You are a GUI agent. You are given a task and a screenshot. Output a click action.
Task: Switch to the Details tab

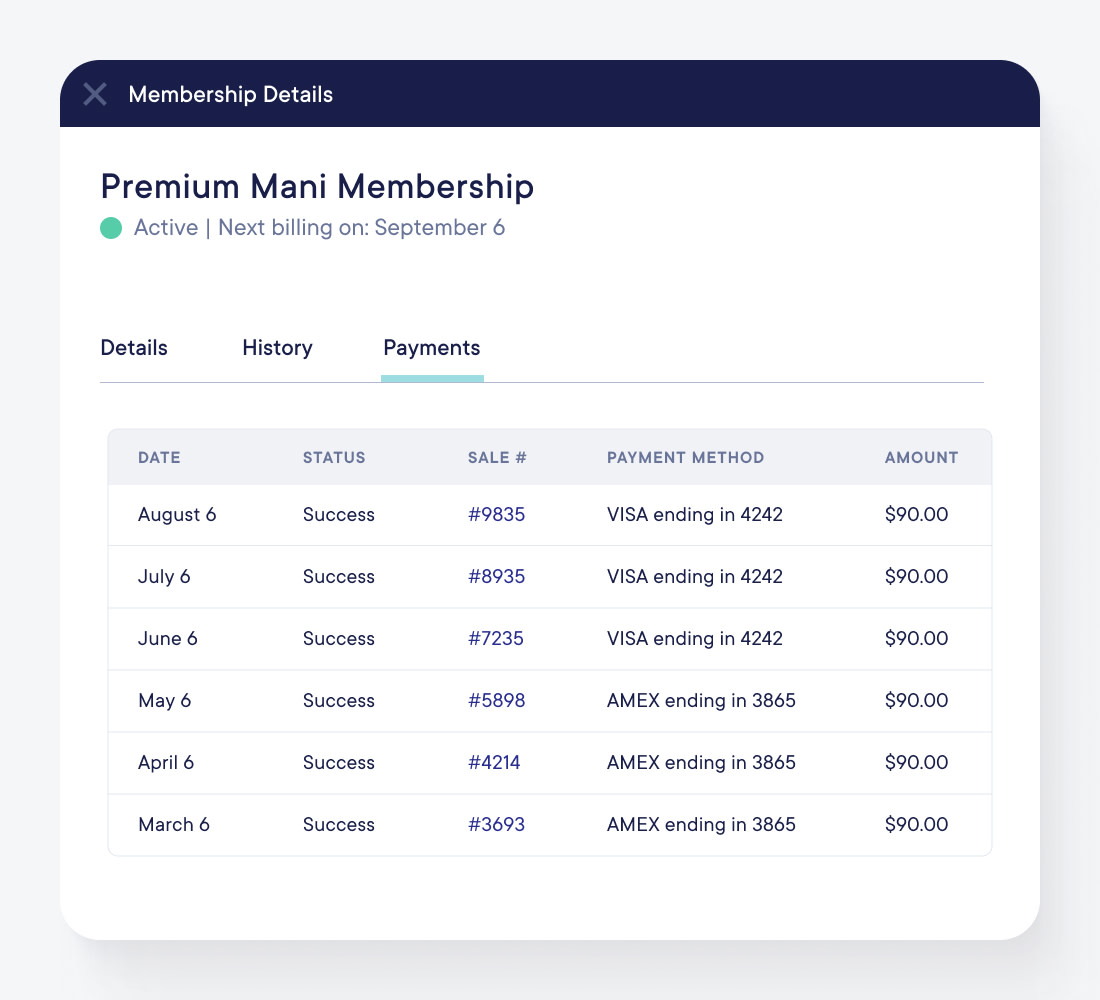(x=133, y=348)
